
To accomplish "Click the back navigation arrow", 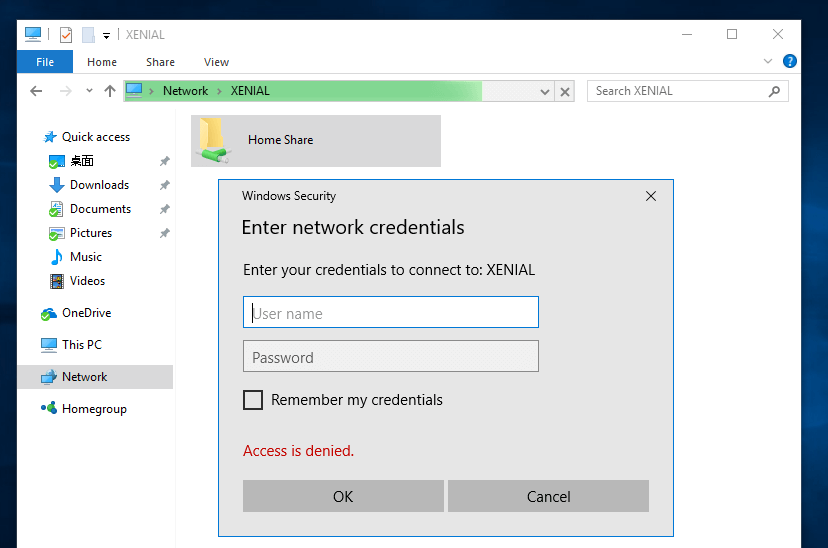I will coord(36,91).
